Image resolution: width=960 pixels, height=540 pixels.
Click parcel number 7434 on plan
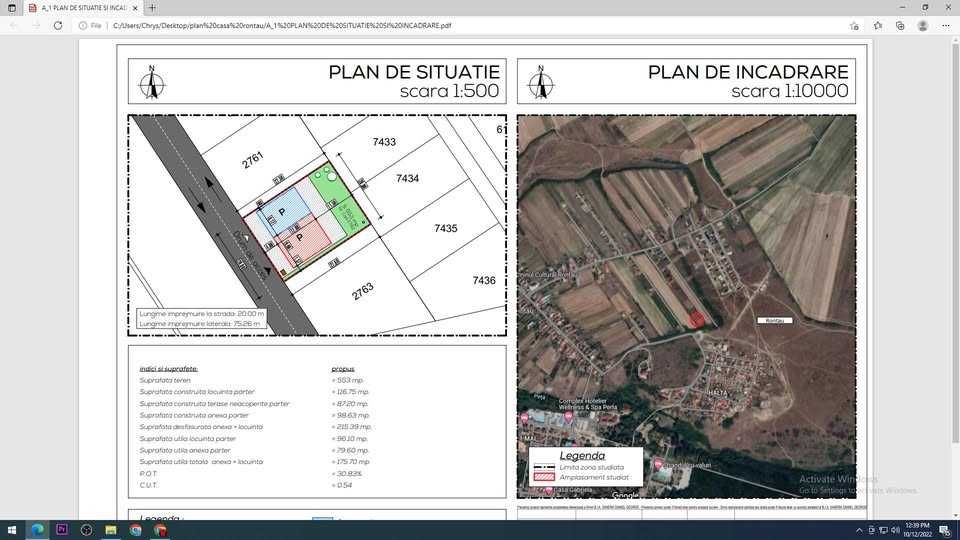[407, 178]
